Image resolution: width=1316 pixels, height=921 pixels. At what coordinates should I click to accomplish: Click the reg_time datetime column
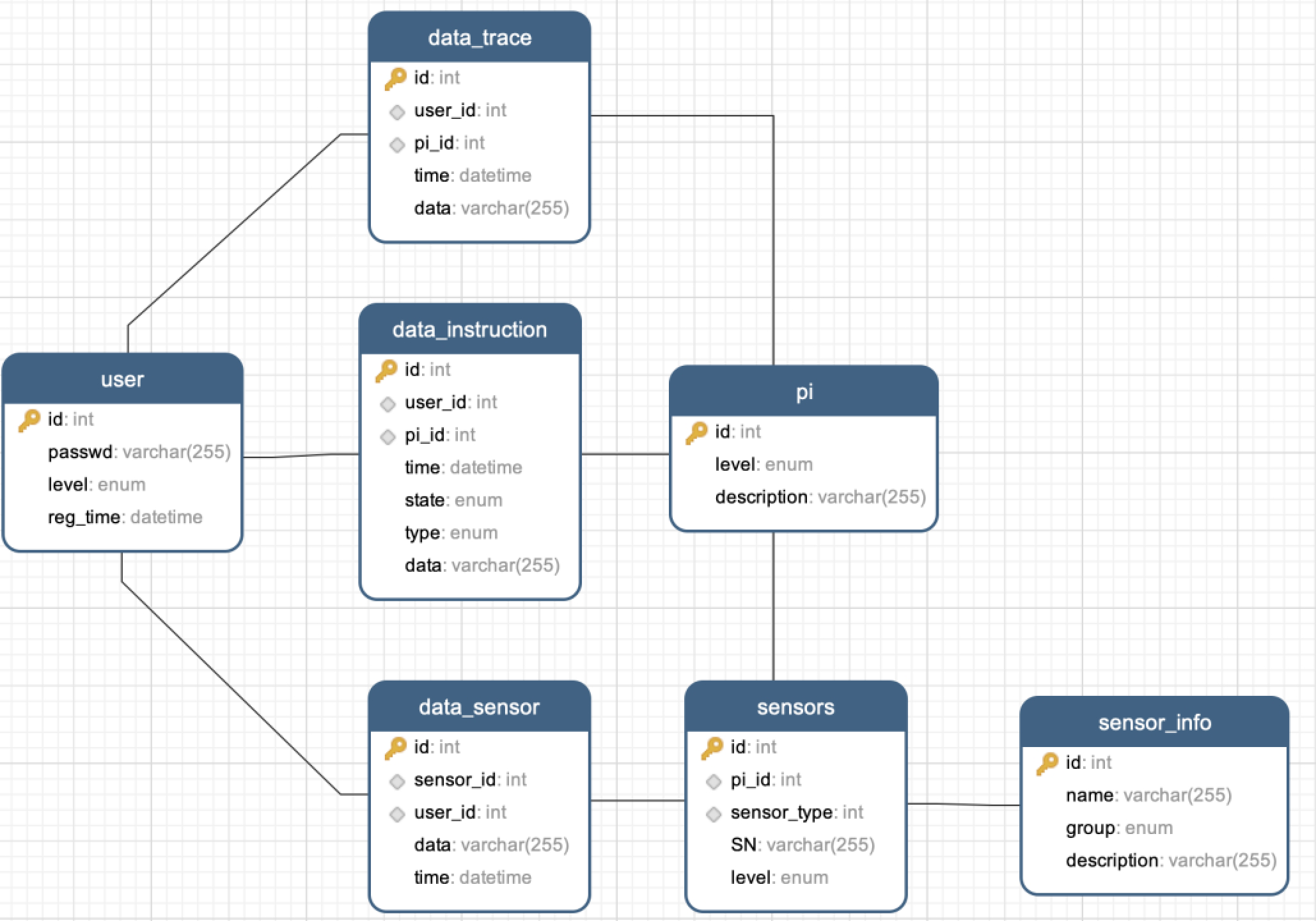[125, 517]
